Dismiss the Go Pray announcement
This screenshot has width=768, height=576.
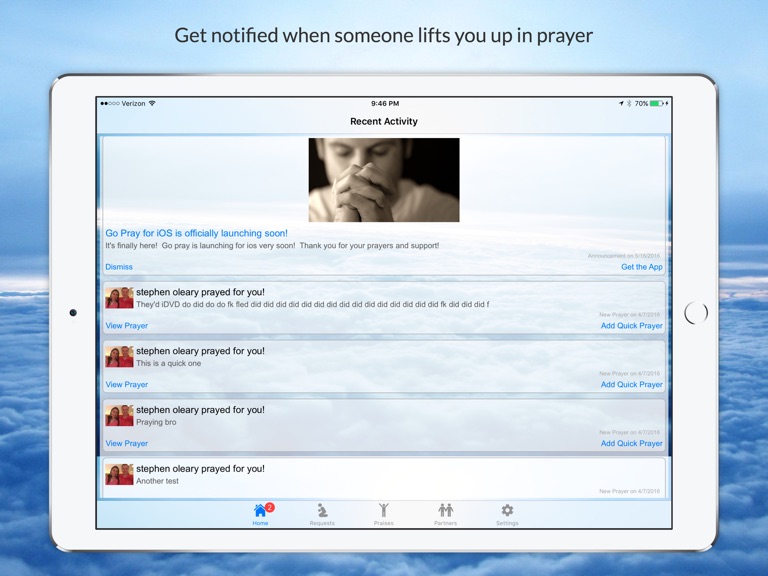pos(119,267)
